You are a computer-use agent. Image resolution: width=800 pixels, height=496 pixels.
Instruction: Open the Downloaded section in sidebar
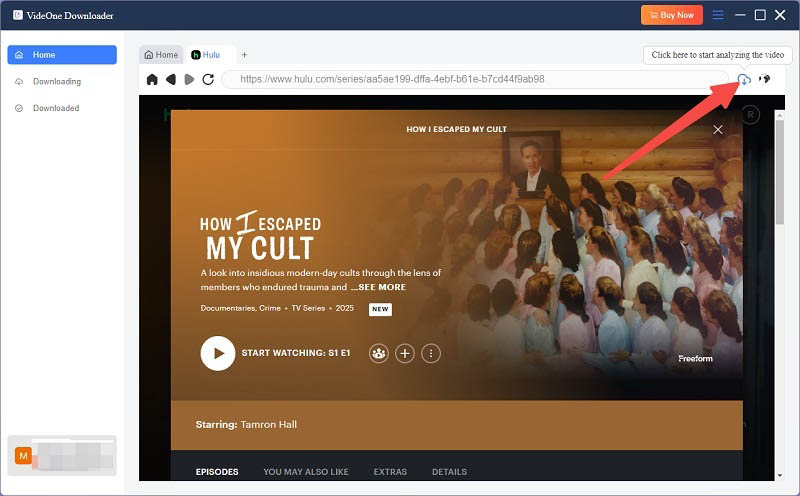point(55,108)
